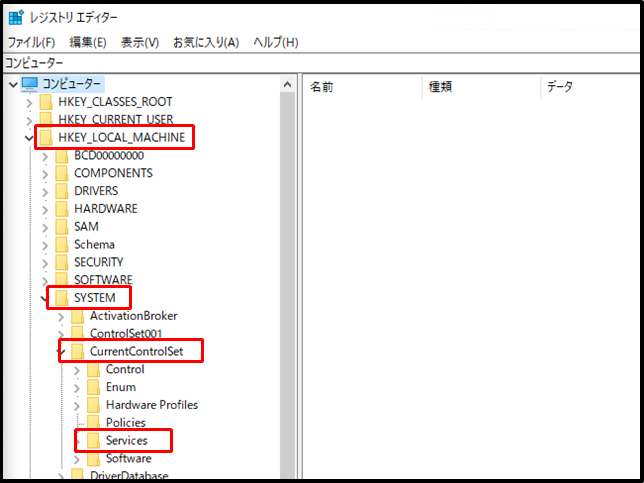
Task: Expand the Hardware Profiles key
Action: (x=77, y=406)
